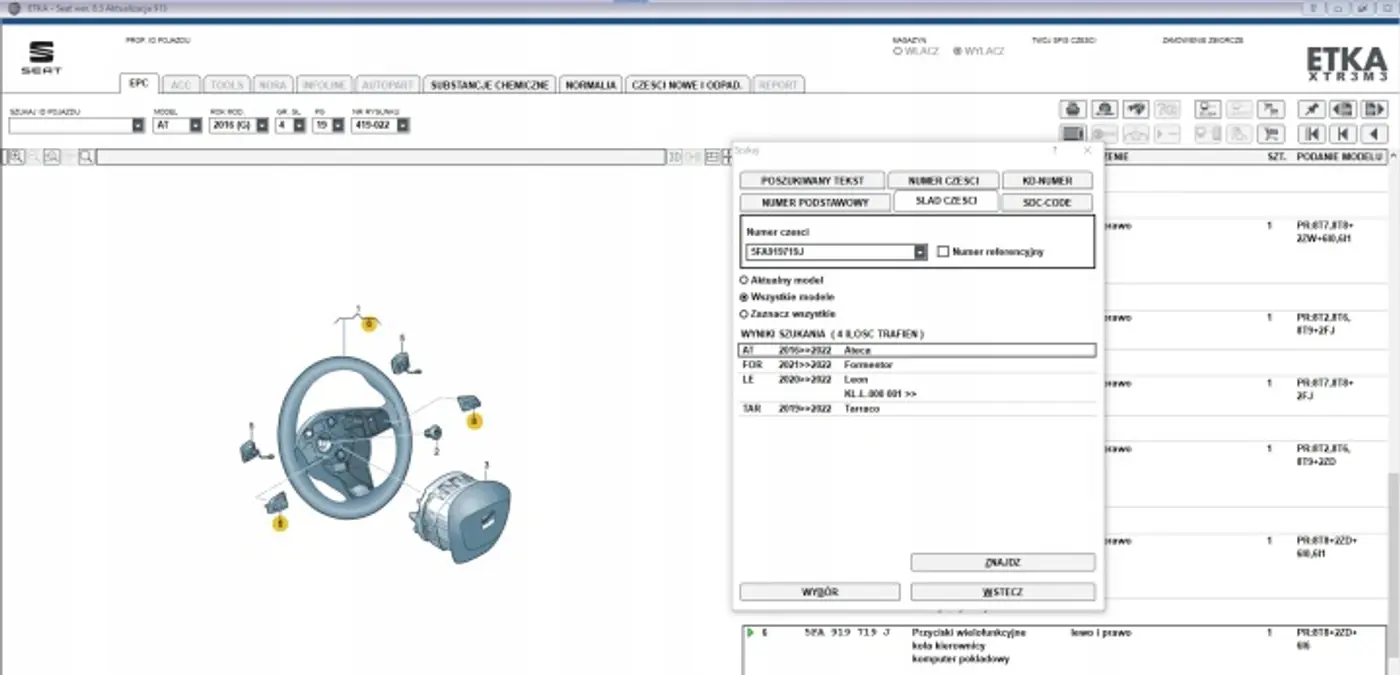Tick the 'Numer referencyjny' checkbox
This screenshot has height=675, width=1400.
click(x=943, y=252)
